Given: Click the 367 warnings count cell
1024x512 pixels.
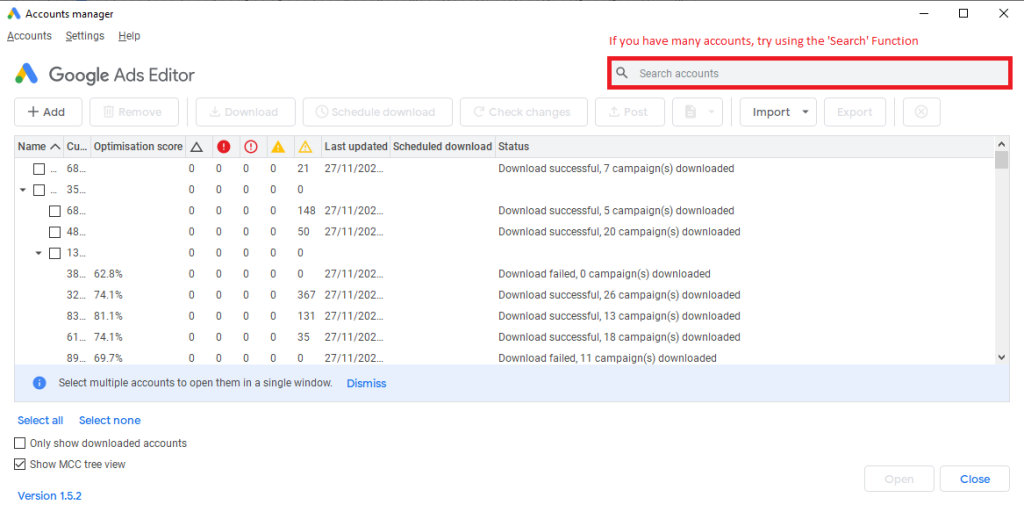Looking at the screenshot, I should (x=306, y=295).
